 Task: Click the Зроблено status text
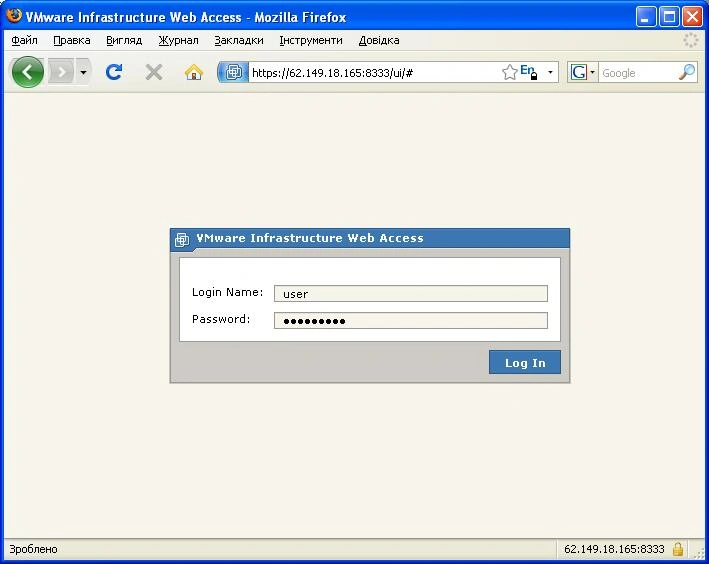(33, 549)
